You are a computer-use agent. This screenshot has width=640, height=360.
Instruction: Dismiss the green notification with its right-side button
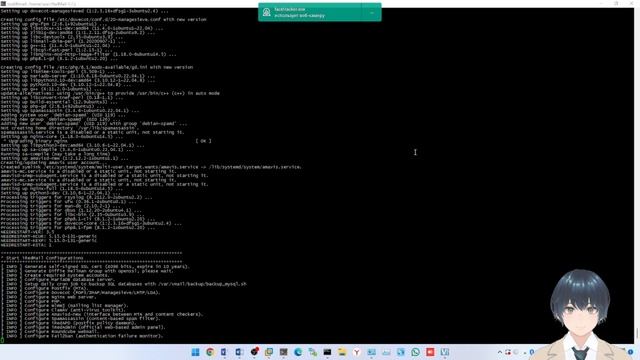pyautogui.click(x=371, y=12)
